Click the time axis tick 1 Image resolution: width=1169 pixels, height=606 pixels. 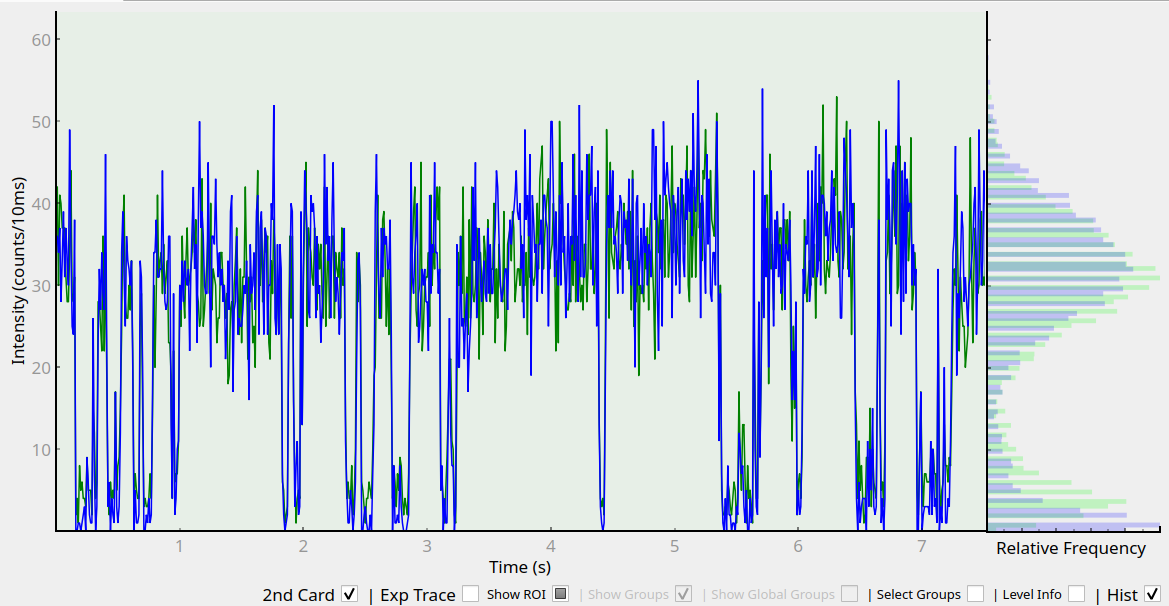coord(180,546)
